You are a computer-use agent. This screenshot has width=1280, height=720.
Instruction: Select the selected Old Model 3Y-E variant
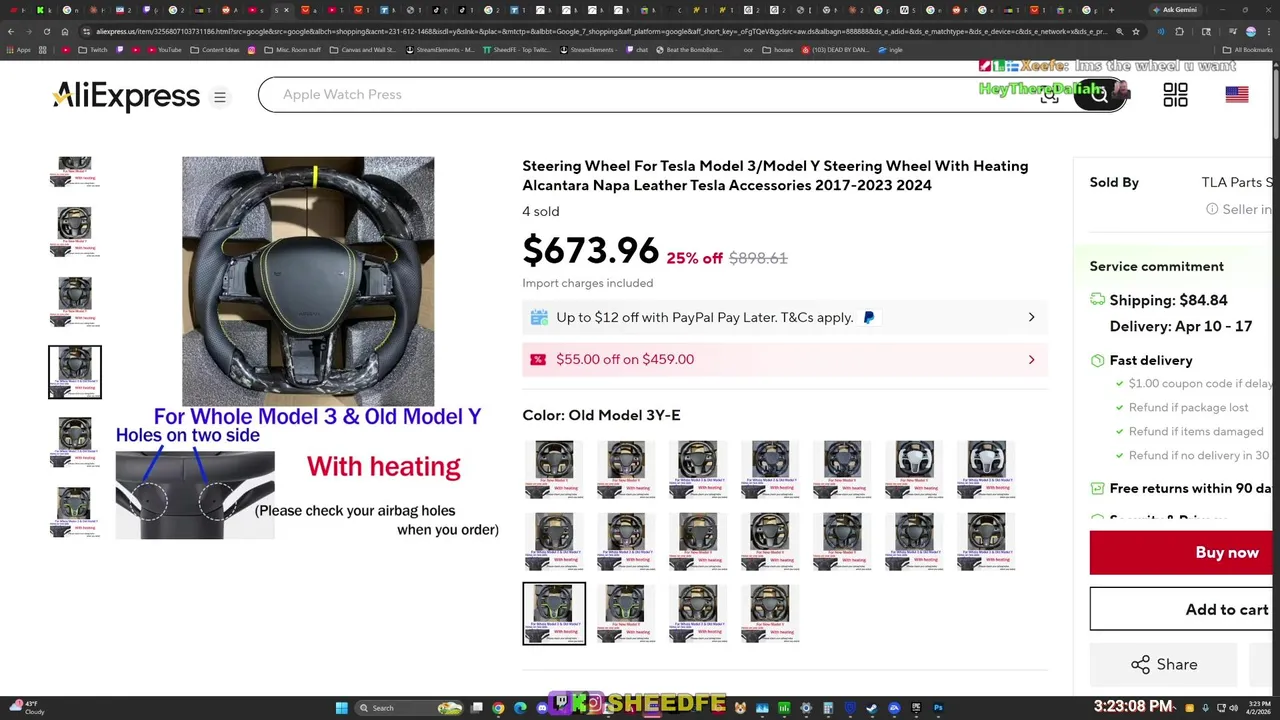pyautogui.click(x=554, y=613)
